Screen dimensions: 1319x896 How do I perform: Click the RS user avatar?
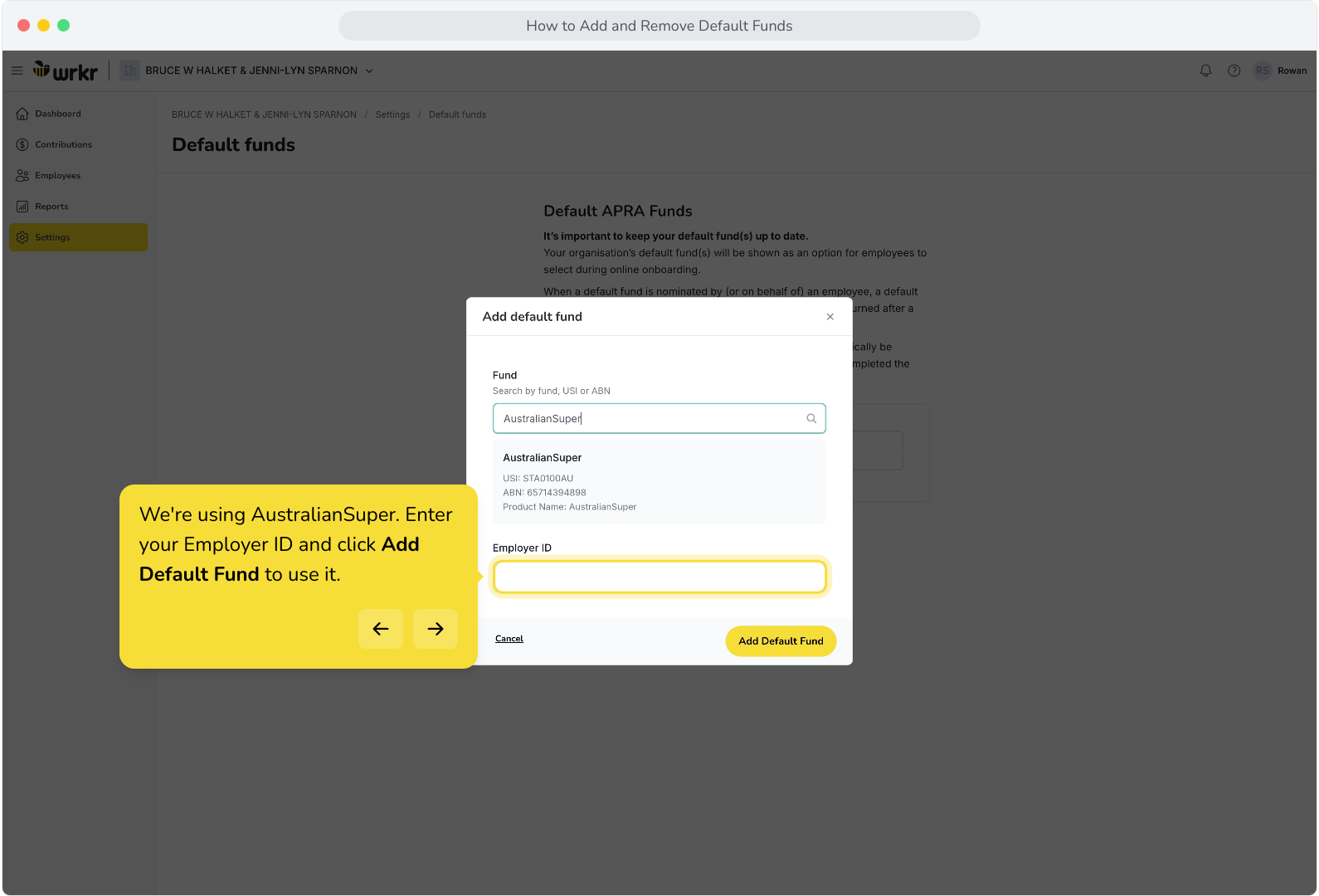(x=1263, y=71)
